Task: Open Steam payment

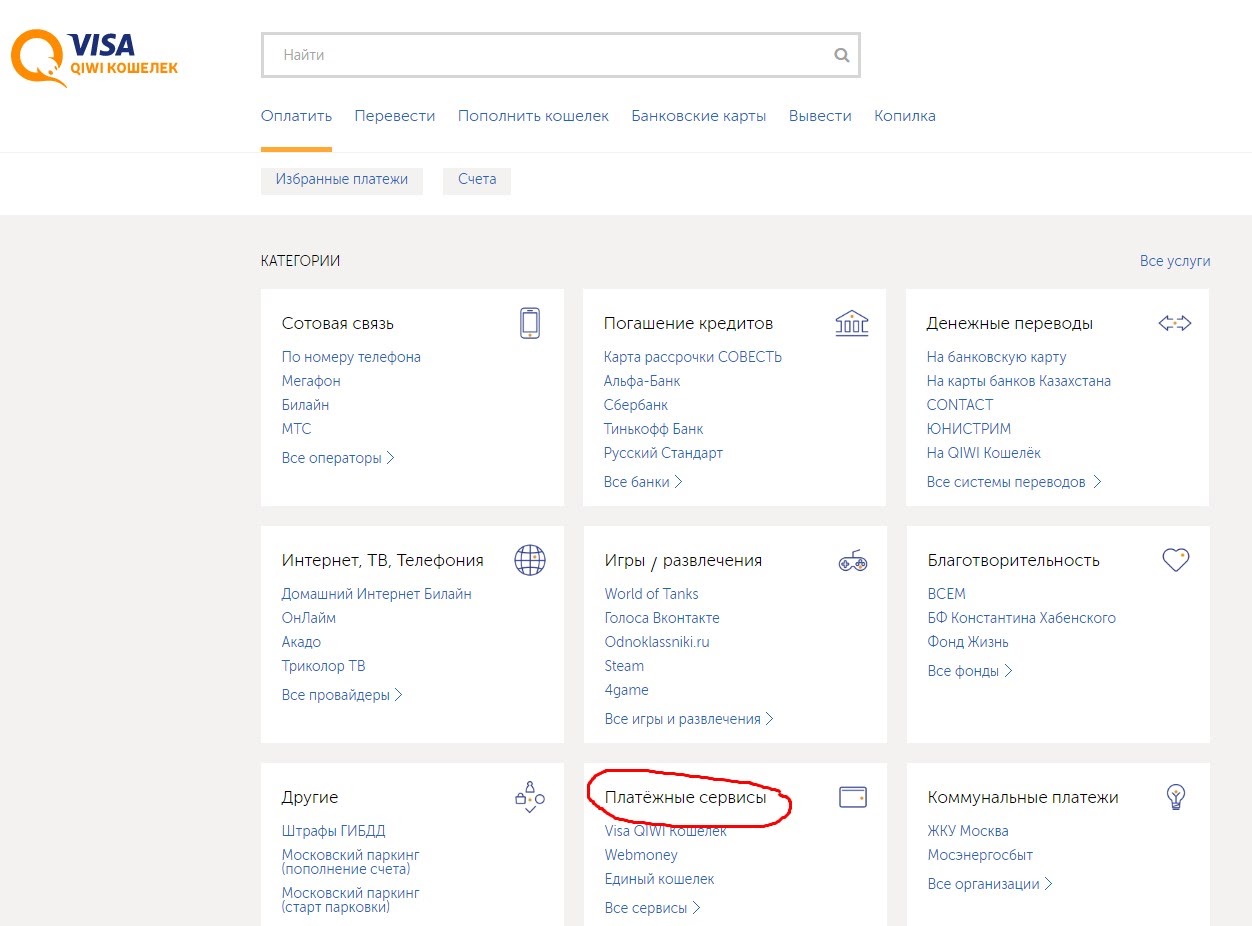Action: click(x=624, y=666)
